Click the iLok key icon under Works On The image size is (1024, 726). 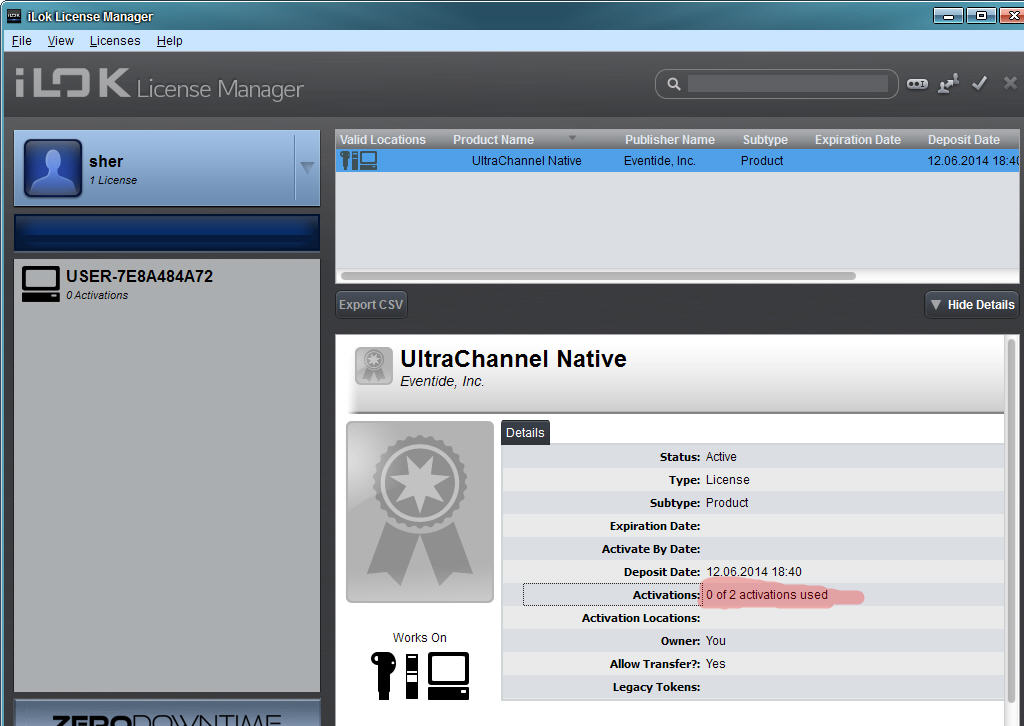point(383,675)
